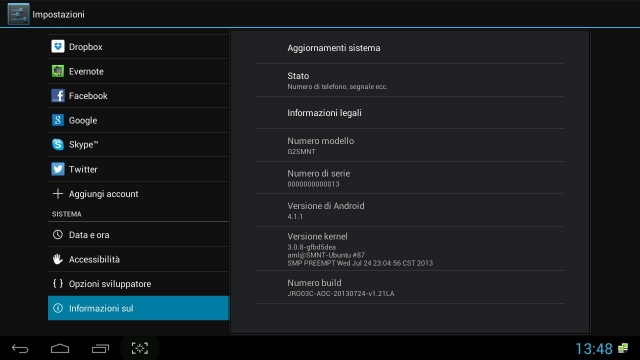
Task: Click the SISTEMA section header
Action: pos(67,214)
